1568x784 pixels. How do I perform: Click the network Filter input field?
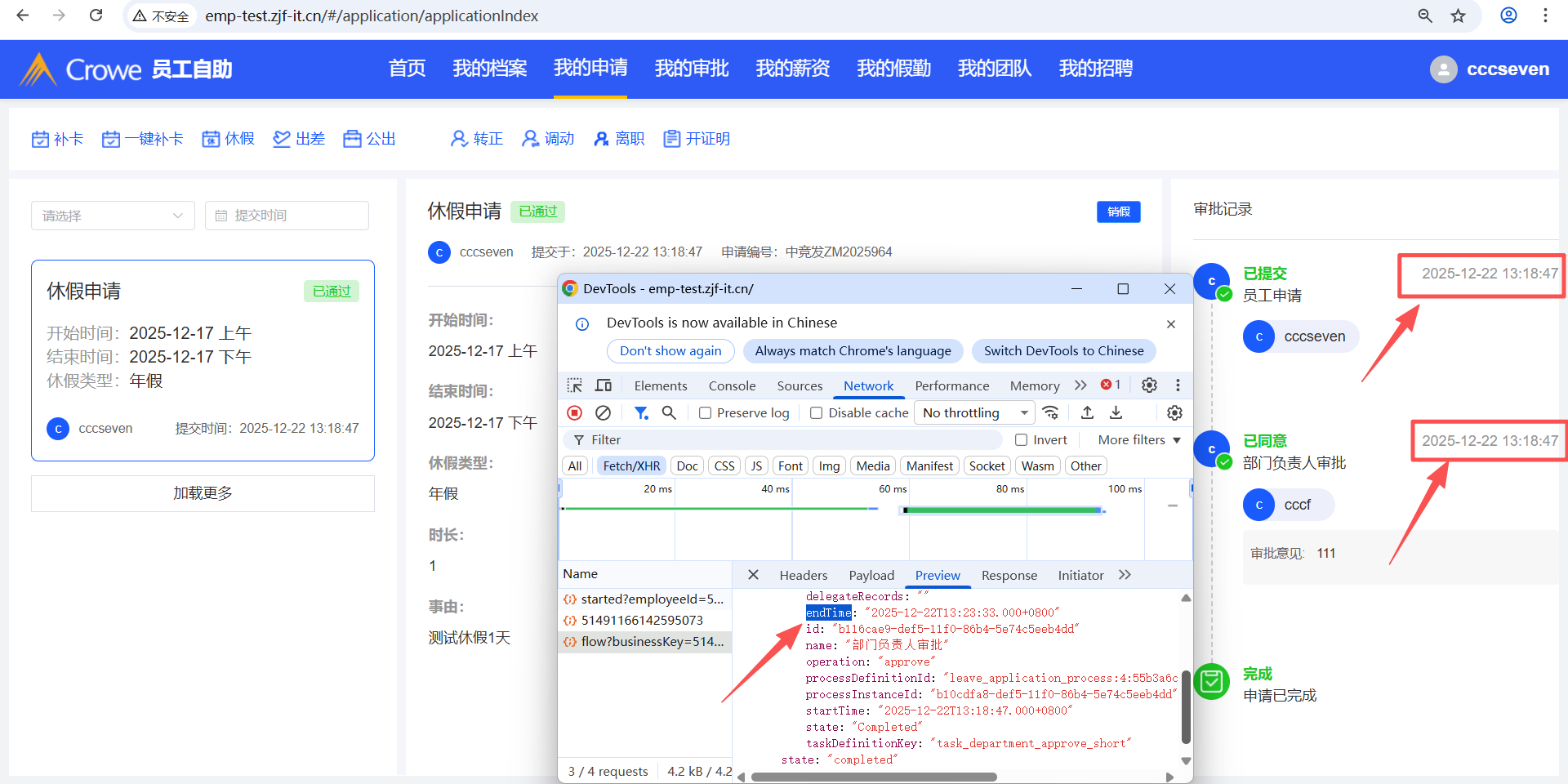[x=784, y=440]
